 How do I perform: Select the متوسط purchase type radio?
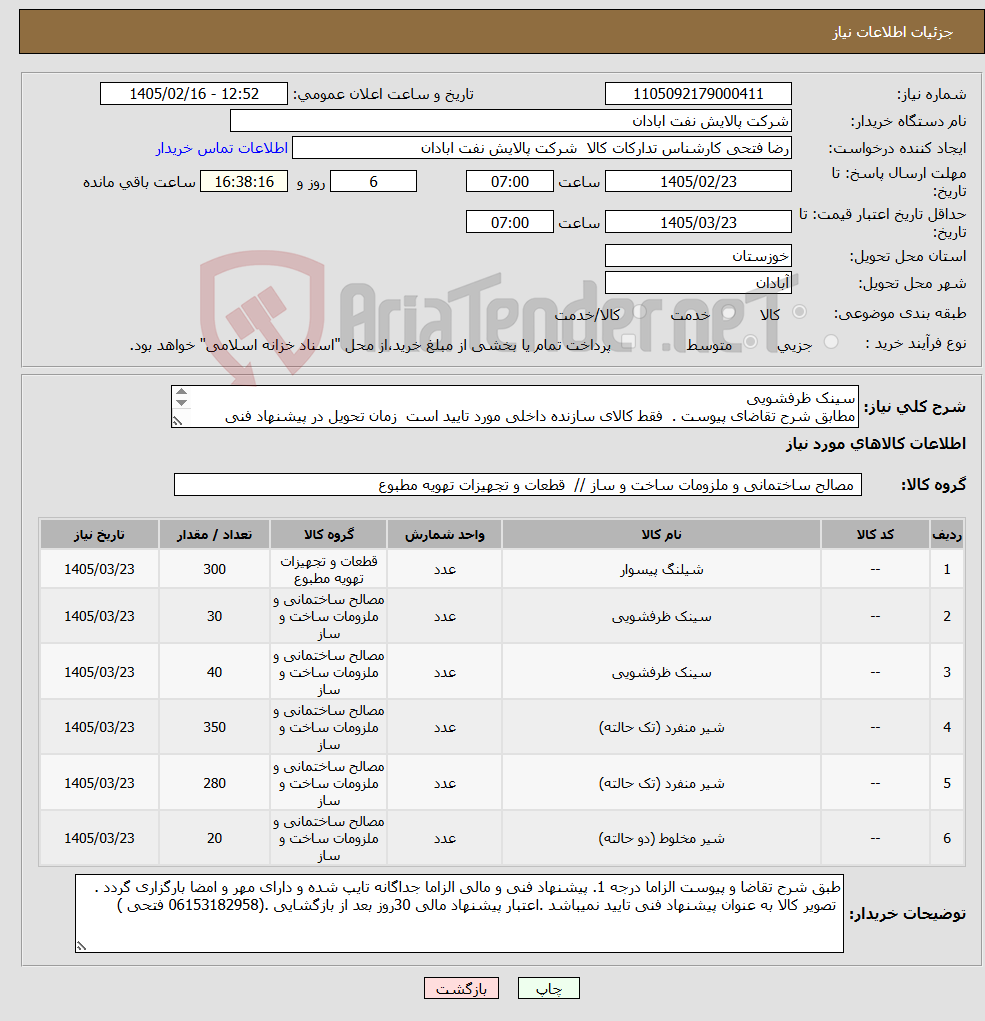[751, 342]
